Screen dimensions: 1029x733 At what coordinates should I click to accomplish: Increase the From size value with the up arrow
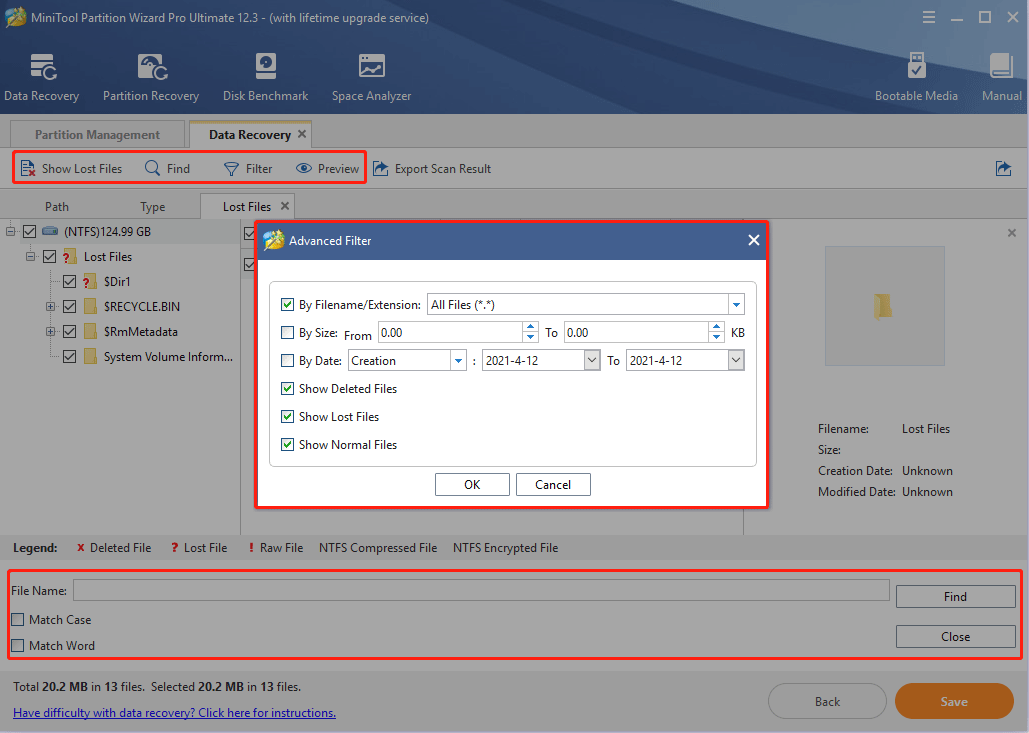tap(530, 327)
